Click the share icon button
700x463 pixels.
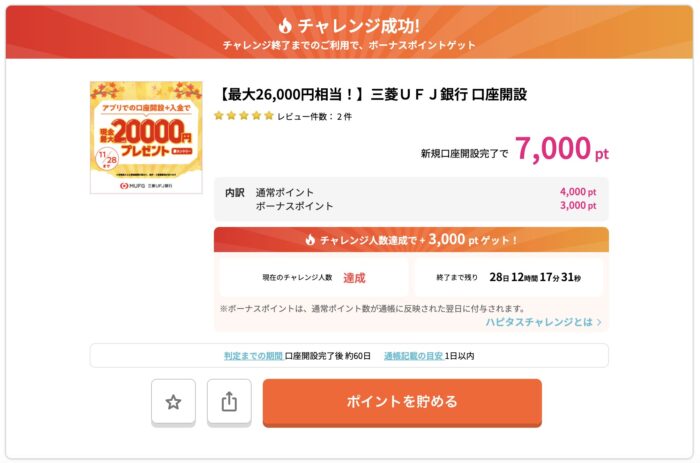pos(229,402)
